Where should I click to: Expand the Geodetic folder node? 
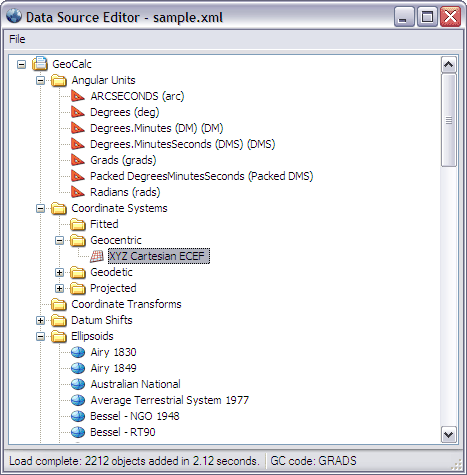pyautogui.click(x=59, y=272)
